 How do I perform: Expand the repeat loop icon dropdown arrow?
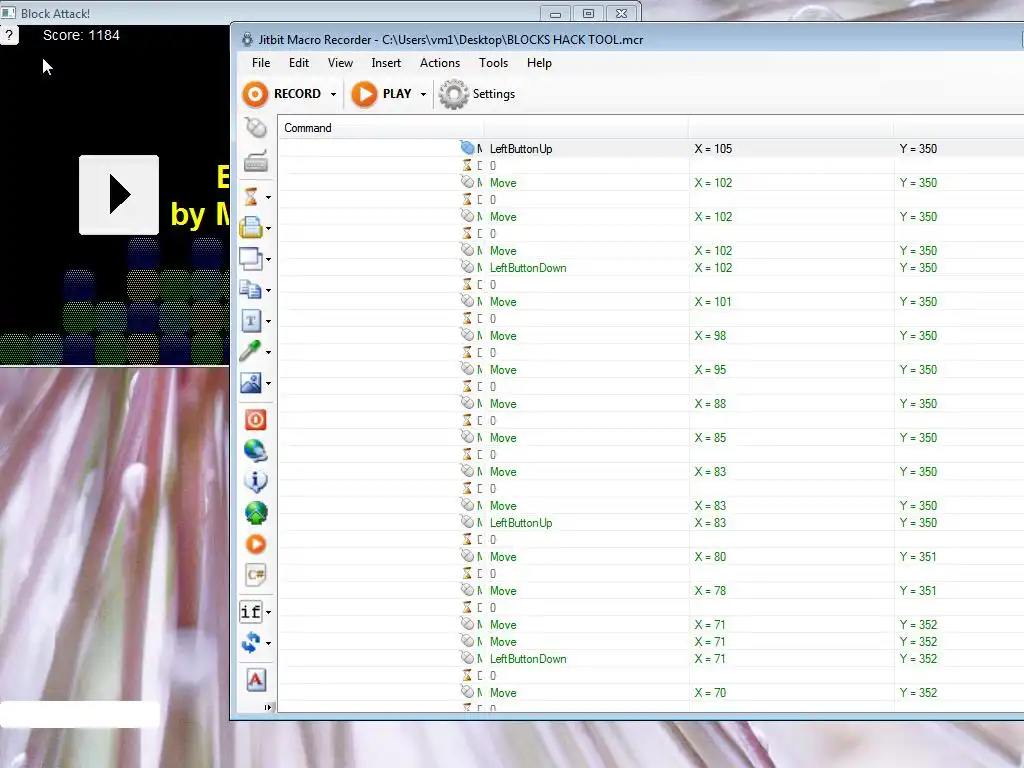pyautogui.click(x=268, y=643)
